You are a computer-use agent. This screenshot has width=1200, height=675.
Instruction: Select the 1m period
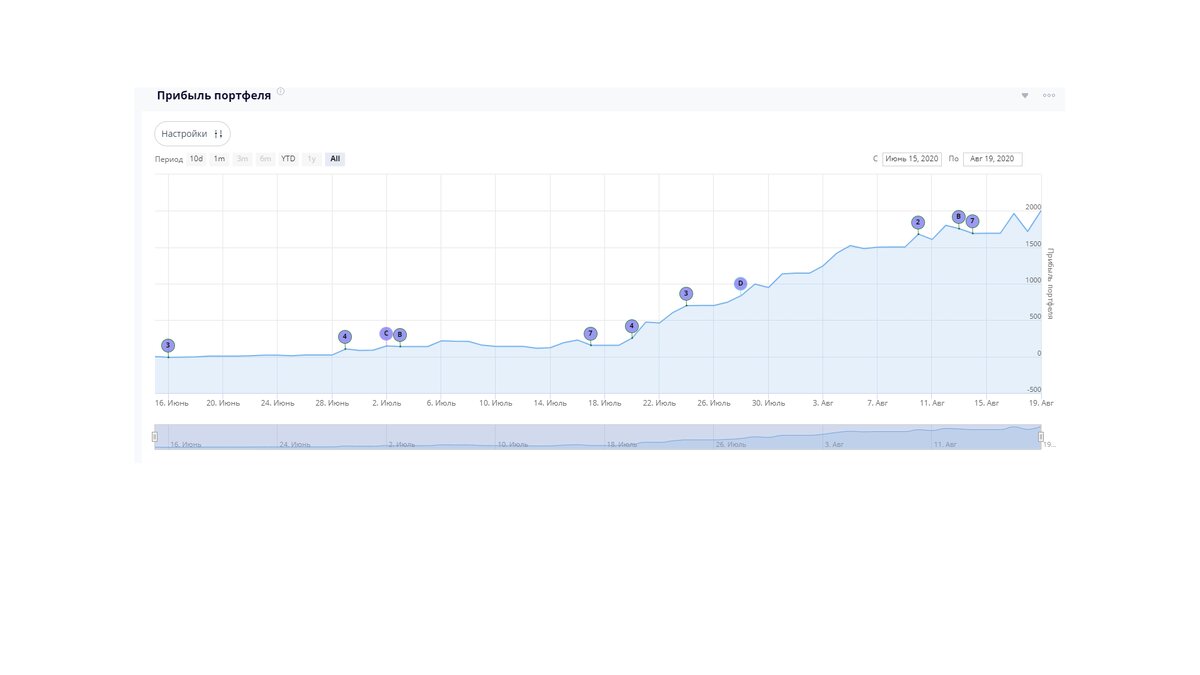[x=219, y=159]
